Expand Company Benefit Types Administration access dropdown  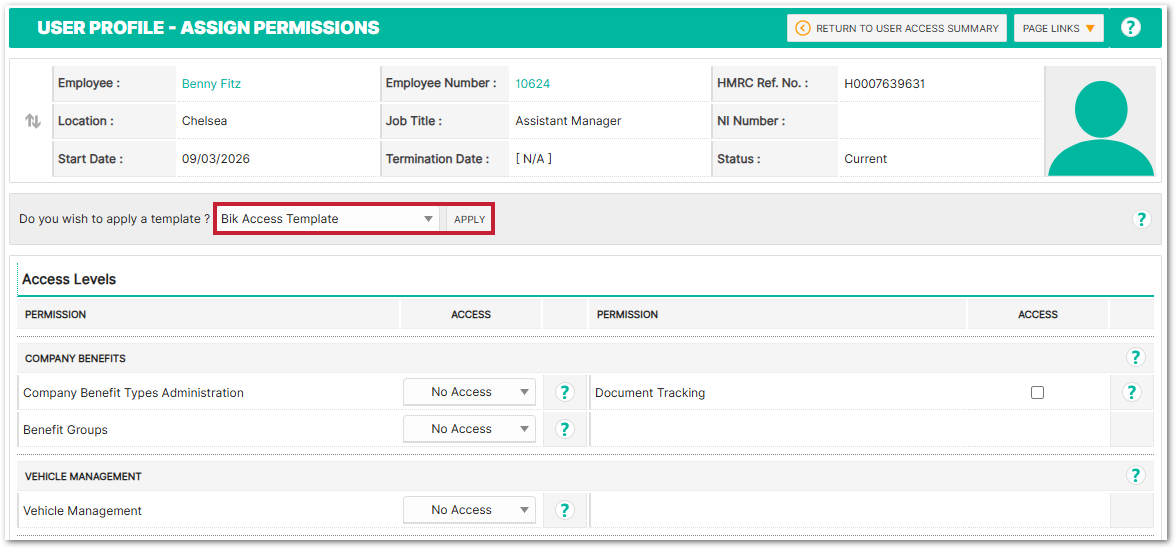coord(469,392)
